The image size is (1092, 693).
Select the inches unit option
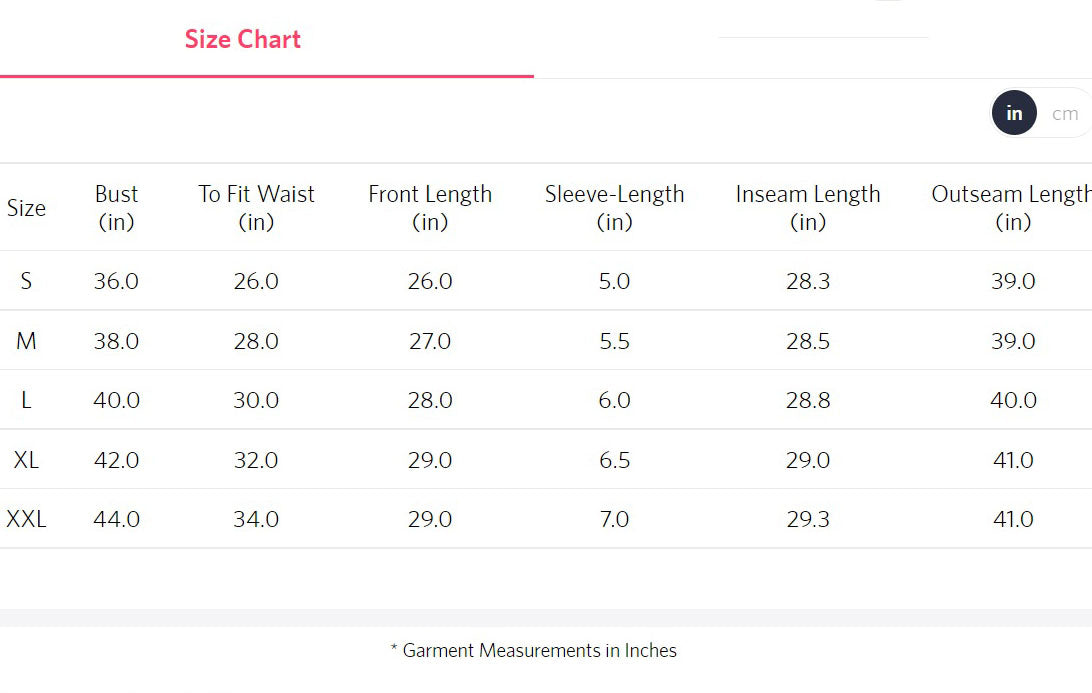(1014, 114)
